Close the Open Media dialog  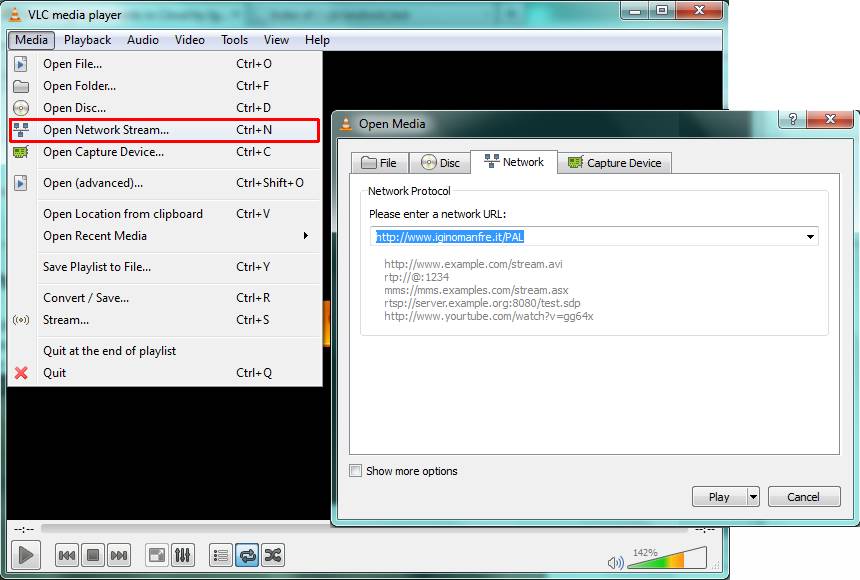click(x=830, y=119)
